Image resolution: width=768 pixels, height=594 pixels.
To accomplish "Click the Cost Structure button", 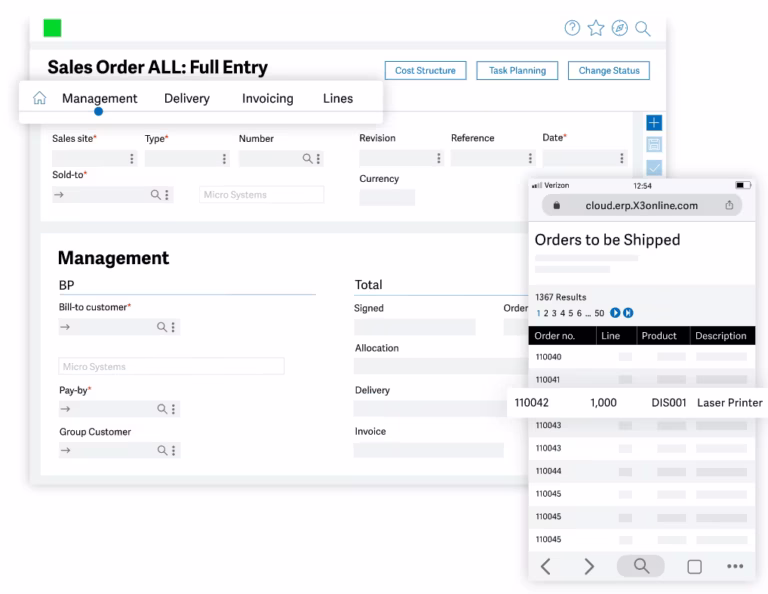I will [x=425, y=71].
